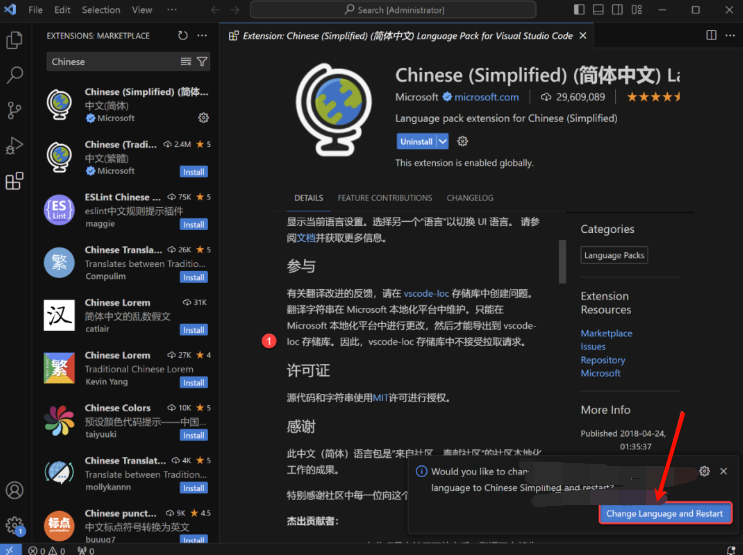The image size is (743, 555).
Task: Dismiss the language change notification
Action: 724,471
